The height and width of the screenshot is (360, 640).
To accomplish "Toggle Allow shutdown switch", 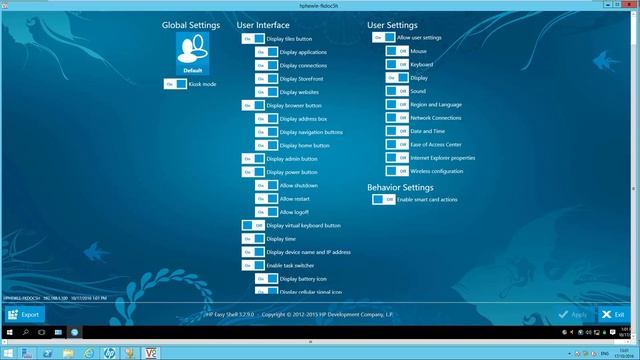I will coord(267,185).
